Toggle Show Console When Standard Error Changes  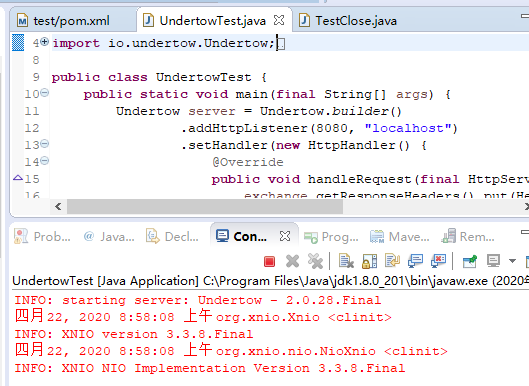(x=438, y=261)
